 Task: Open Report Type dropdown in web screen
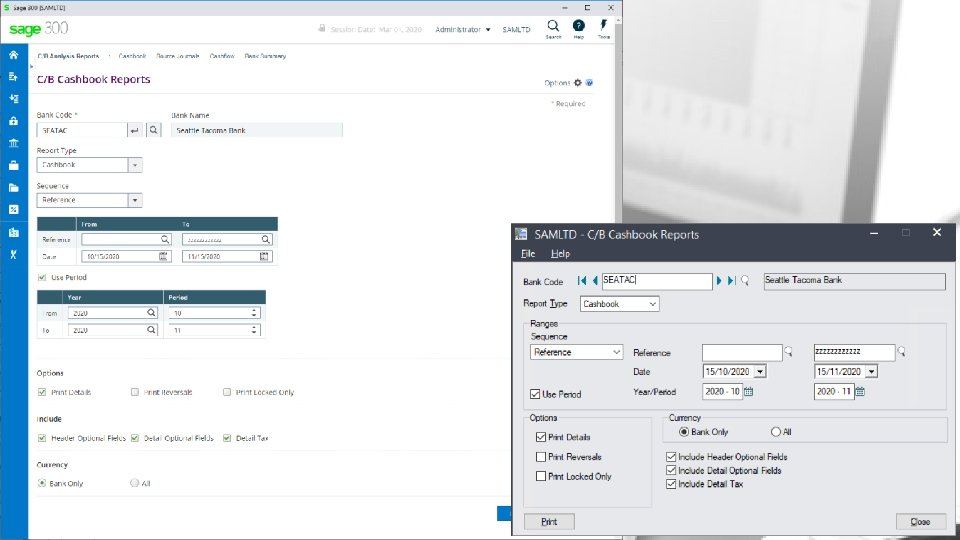(x=135, y=165)
